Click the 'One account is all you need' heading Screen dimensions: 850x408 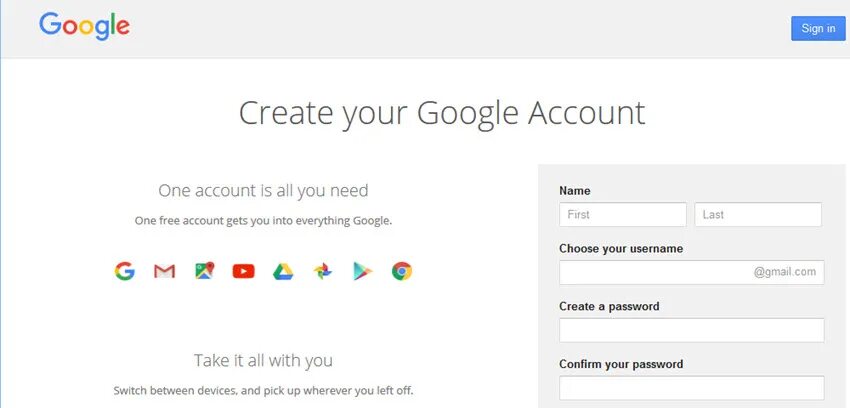tap(263, 191)
